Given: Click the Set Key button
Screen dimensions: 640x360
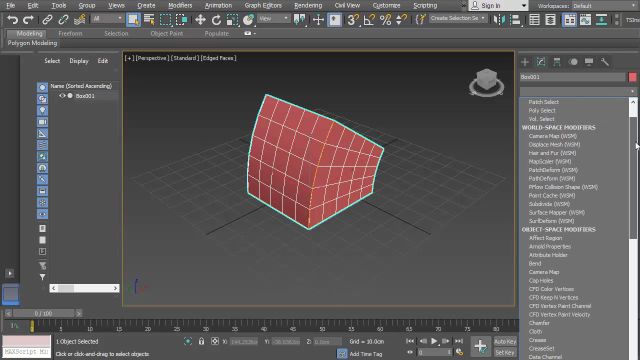Looking at the screenshot, I should point(505,352).
